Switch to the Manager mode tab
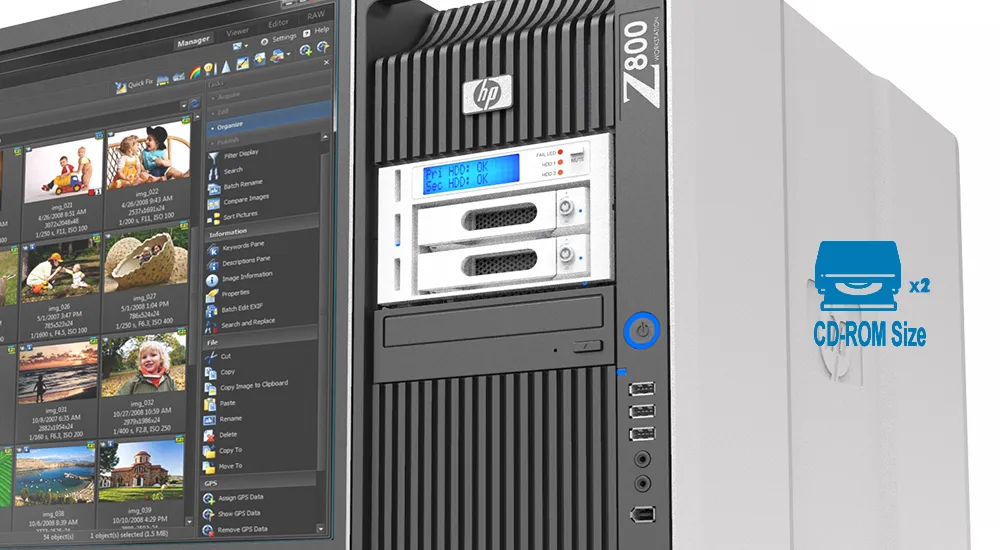Image resolution: width=1000 pixels, height=550 pixels. (x=193, y=41)
